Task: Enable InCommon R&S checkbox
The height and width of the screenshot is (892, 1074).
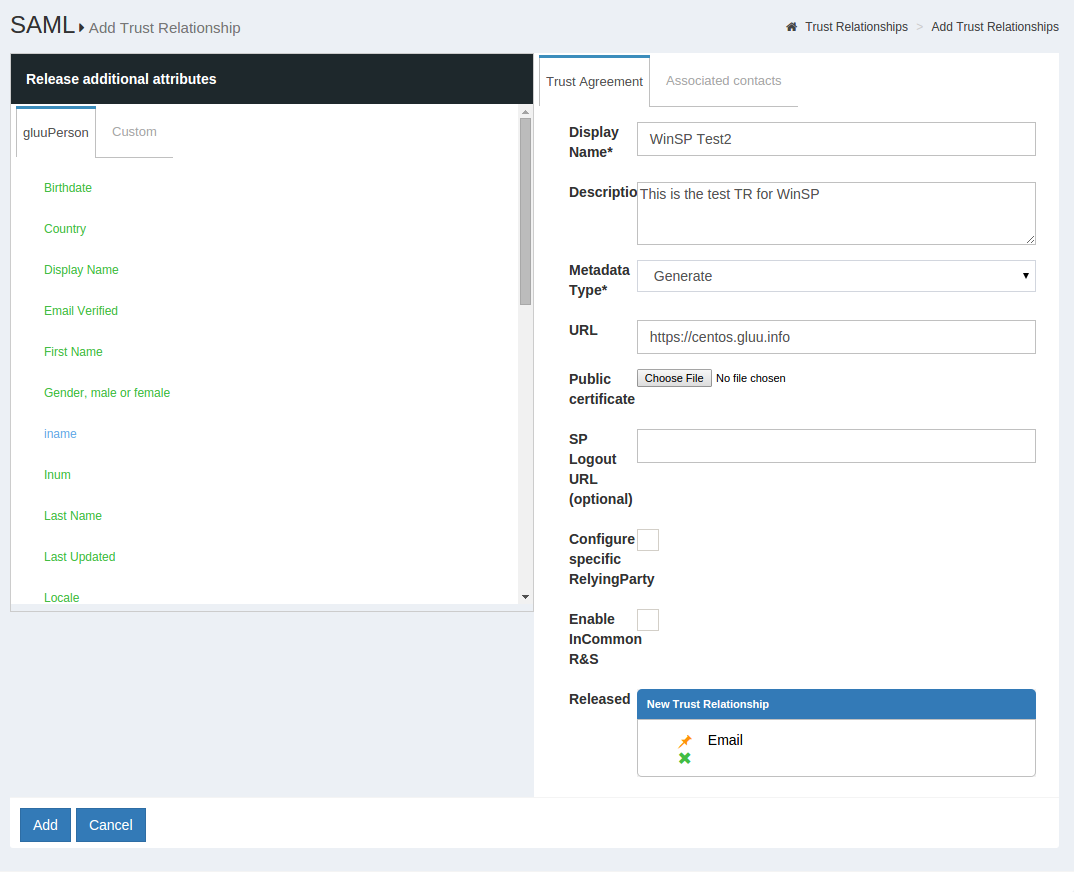Action: (648, 620)
